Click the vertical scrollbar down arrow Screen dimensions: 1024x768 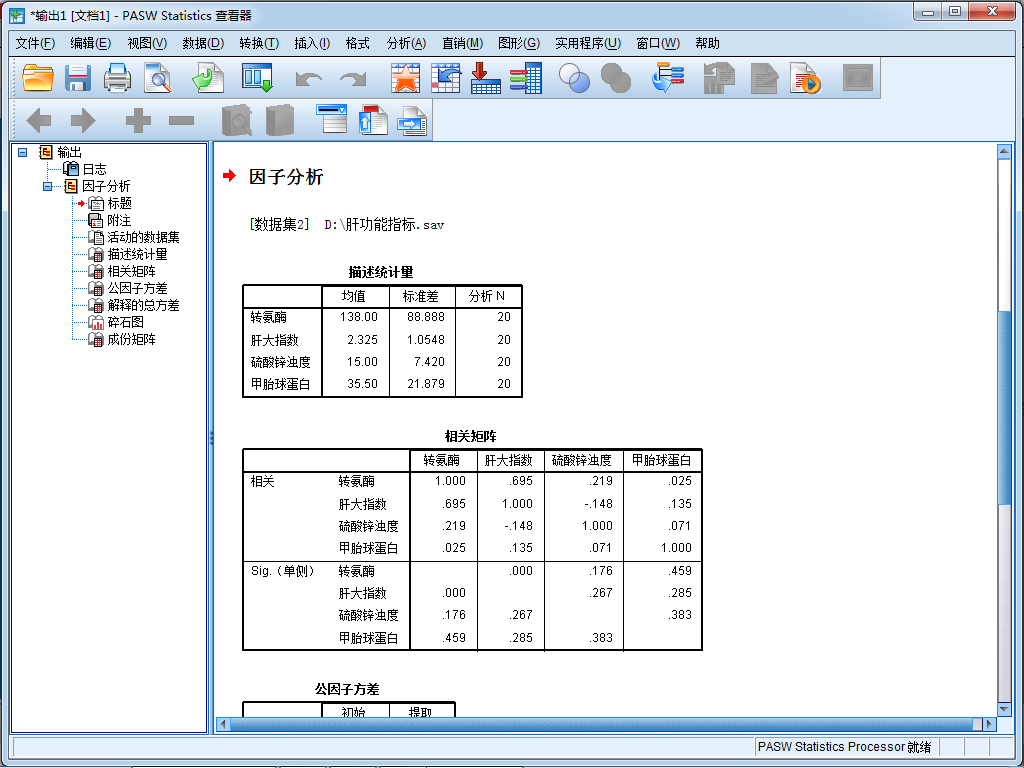[x=1004, y=709]
